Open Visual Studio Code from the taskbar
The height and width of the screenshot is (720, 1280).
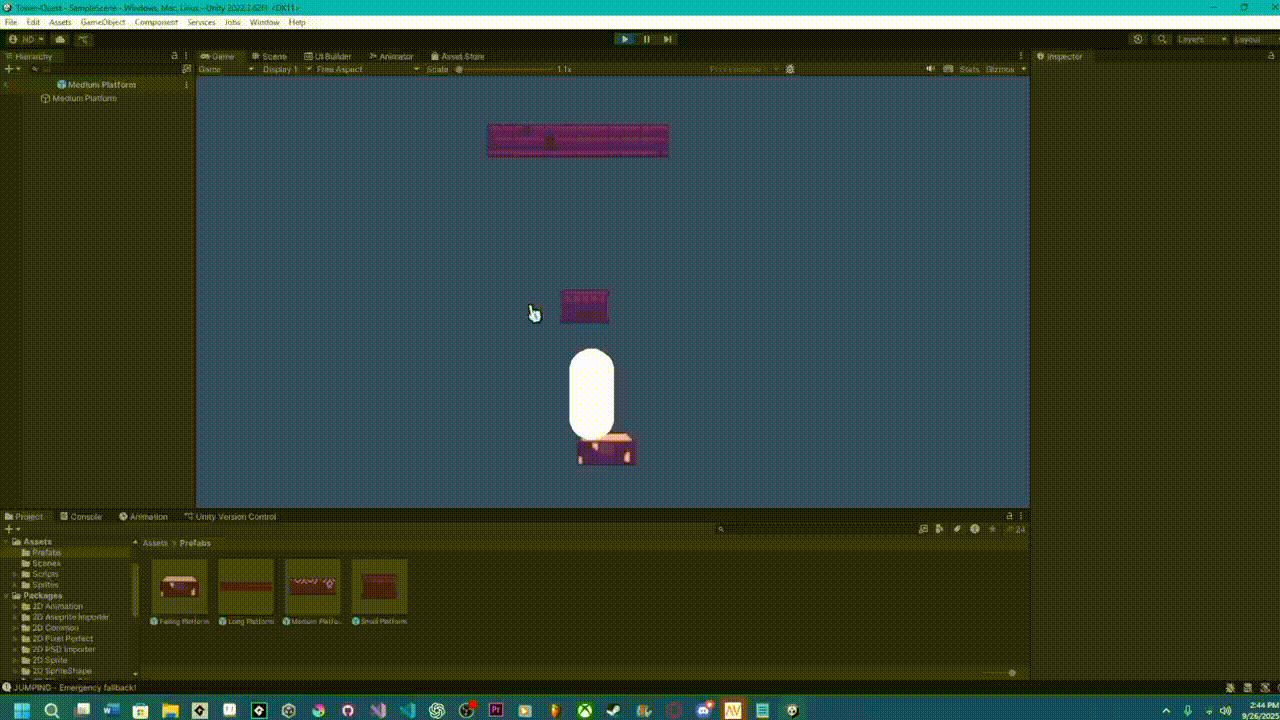[407, 710]
